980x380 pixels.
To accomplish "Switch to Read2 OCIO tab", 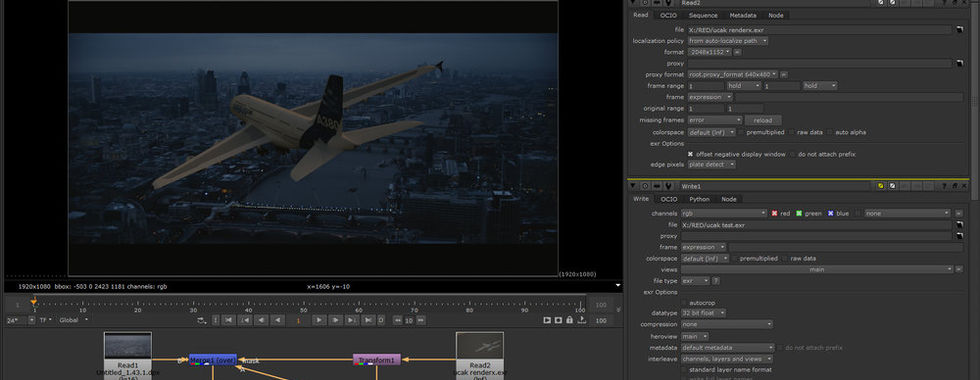I will coord(668,16).
